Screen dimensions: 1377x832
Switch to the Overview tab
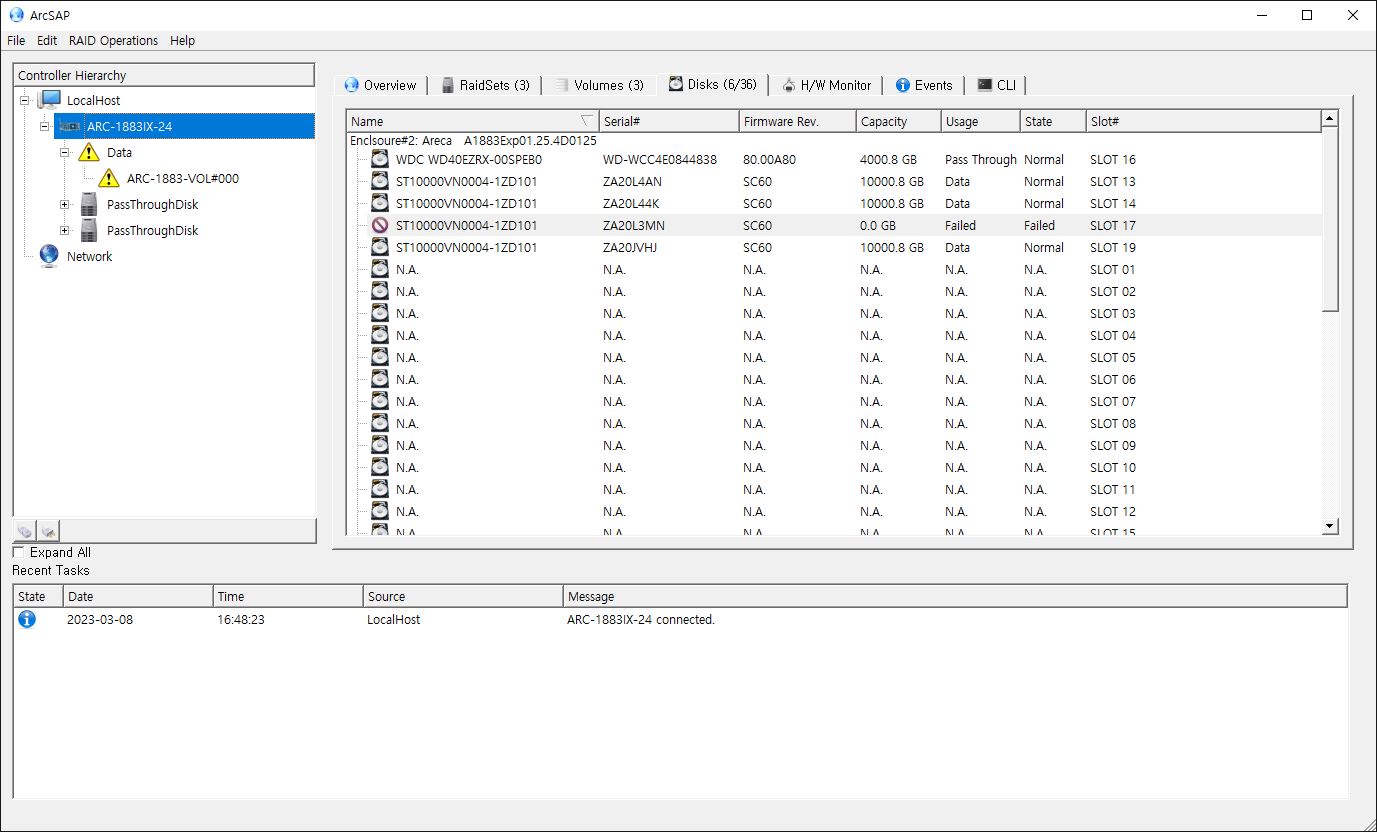pyautogui.click(x=380, y=85)
